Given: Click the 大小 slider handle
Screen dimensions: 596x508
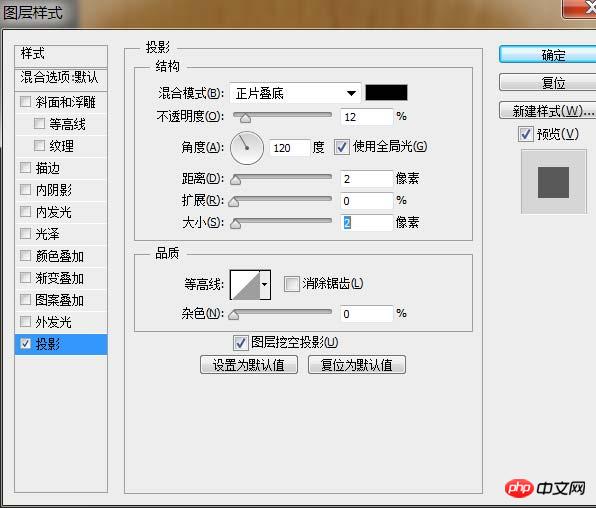Looking at the screenshot, I should 236,224.
